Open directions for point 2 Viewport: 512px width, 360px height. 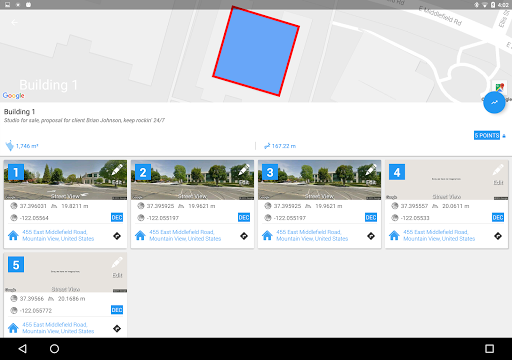point(244,236)
